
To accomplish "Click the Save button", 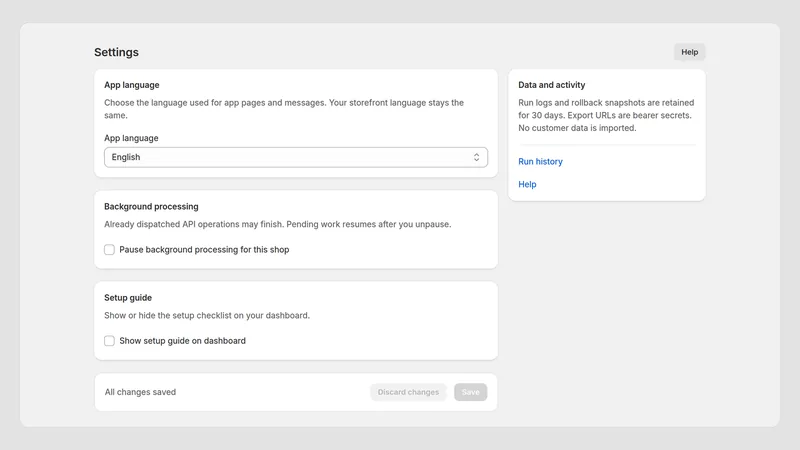I will (470, 392).
